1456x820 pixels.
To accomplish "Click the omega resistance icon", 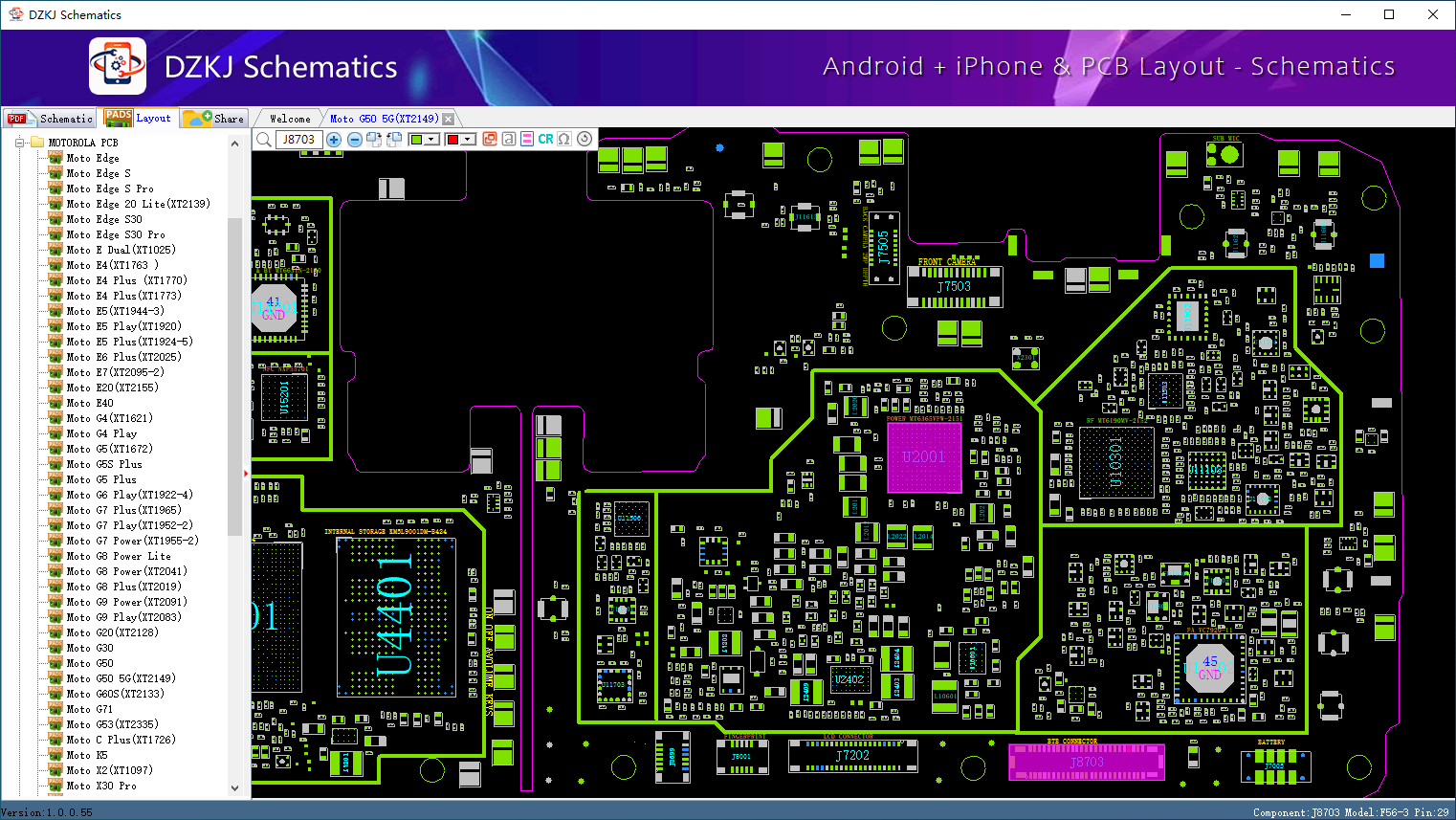I will 564,140.
